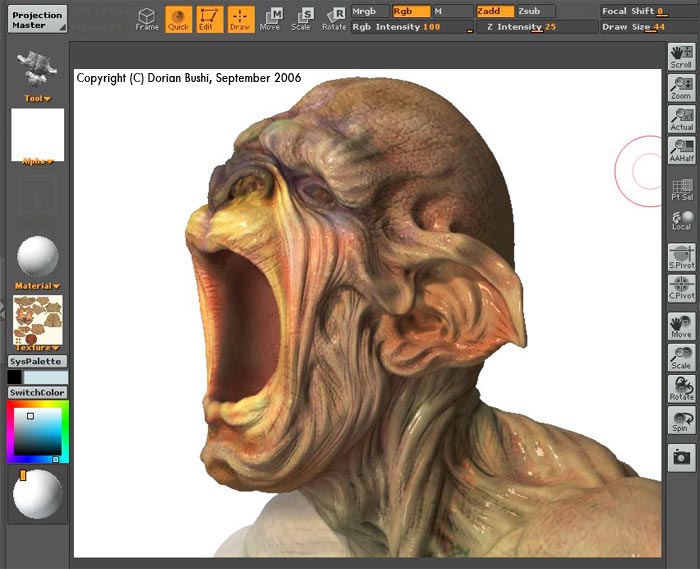700x569 pixels.
Task: Enable Zsub sculpt mode
Action: [536, 11]
